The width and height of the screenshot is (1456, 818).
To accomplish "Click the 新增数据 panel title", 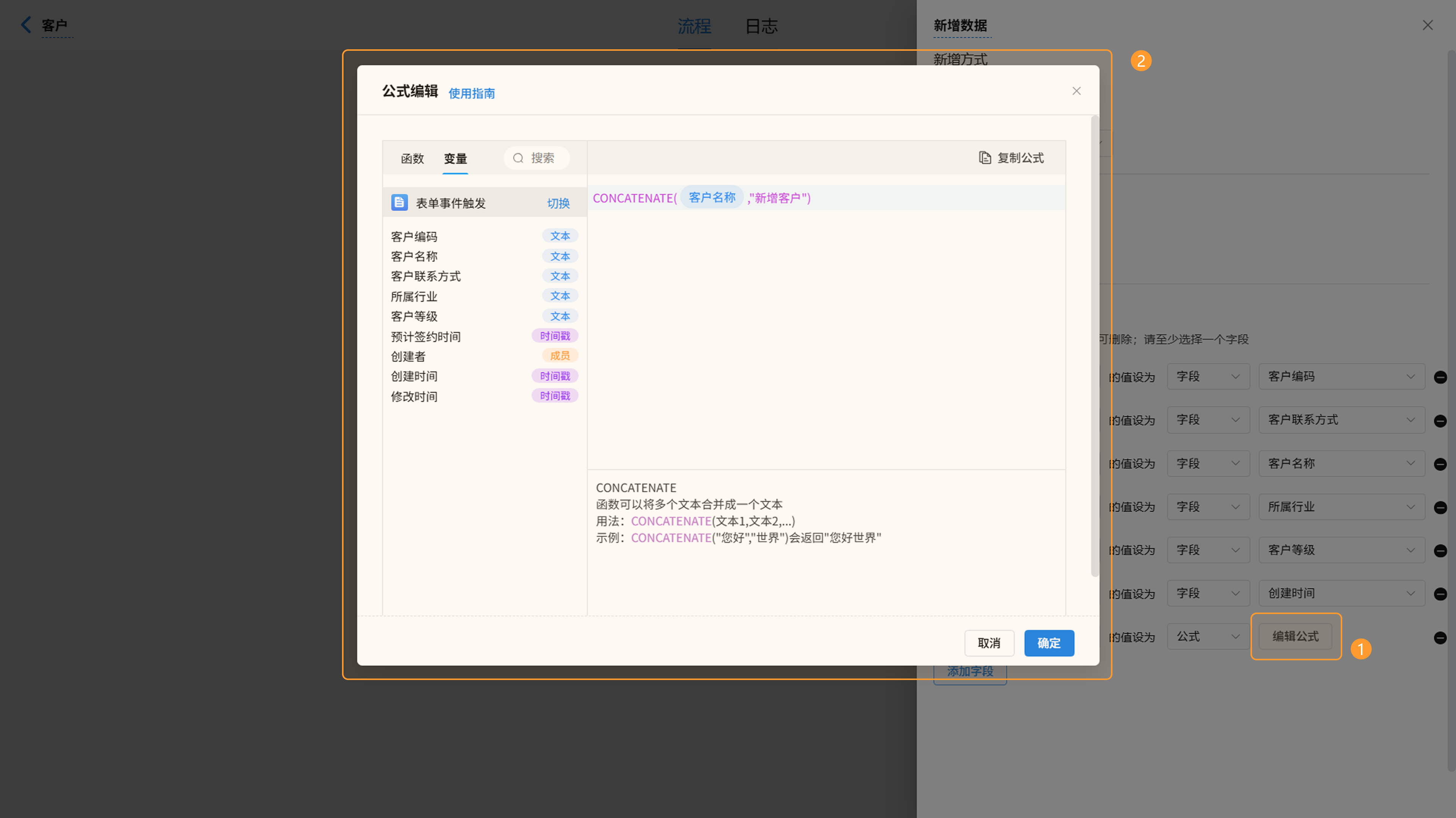I will tap(960, 25).
